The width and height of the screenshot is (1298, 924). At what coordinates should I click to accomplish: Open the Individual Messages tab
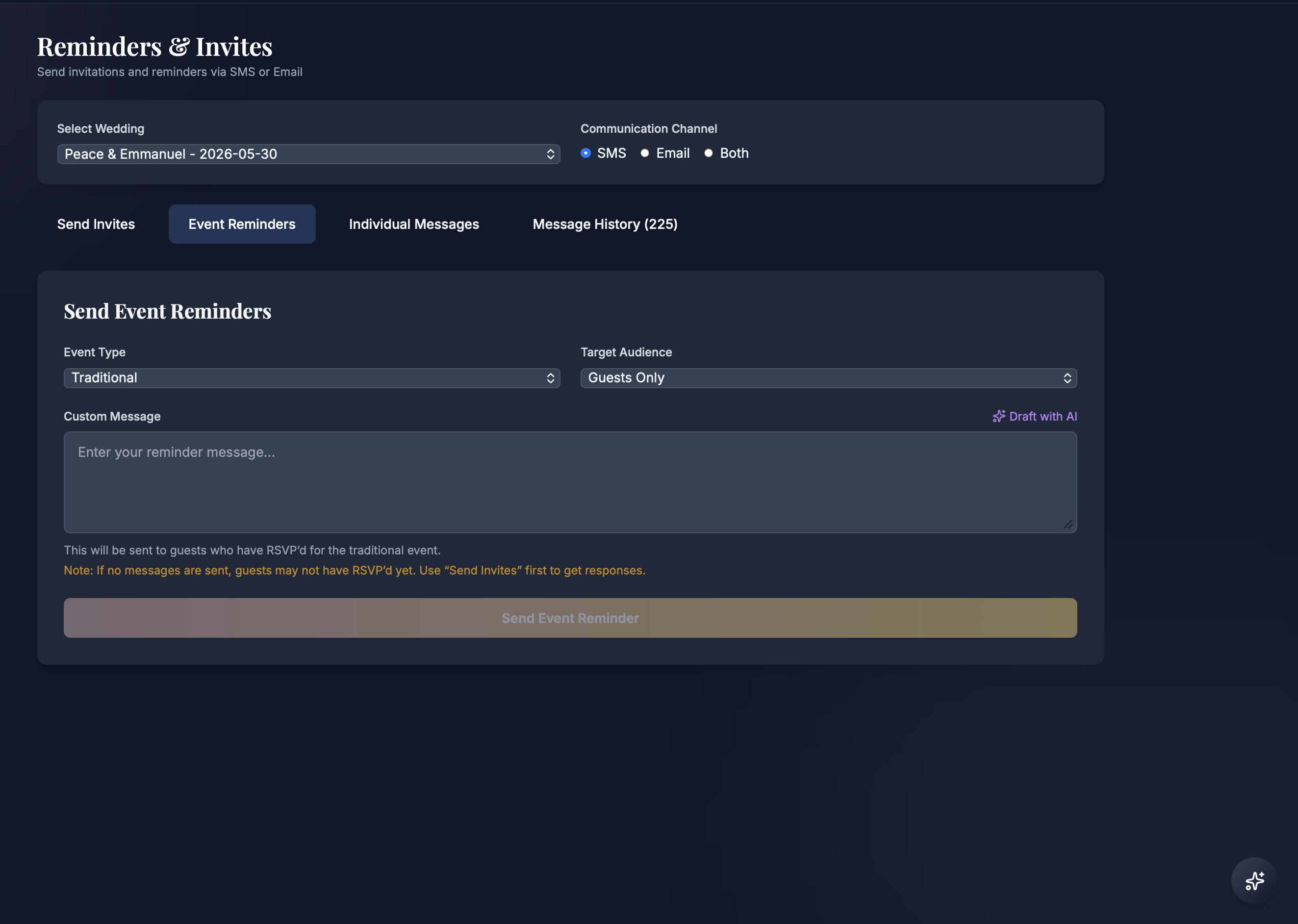[414, 224]
